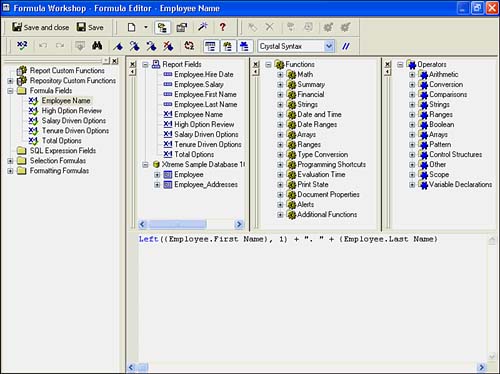This screenshot has width=500, height=374.
Task: Select the Pattern operators folder
Action: tap(440, 144)
